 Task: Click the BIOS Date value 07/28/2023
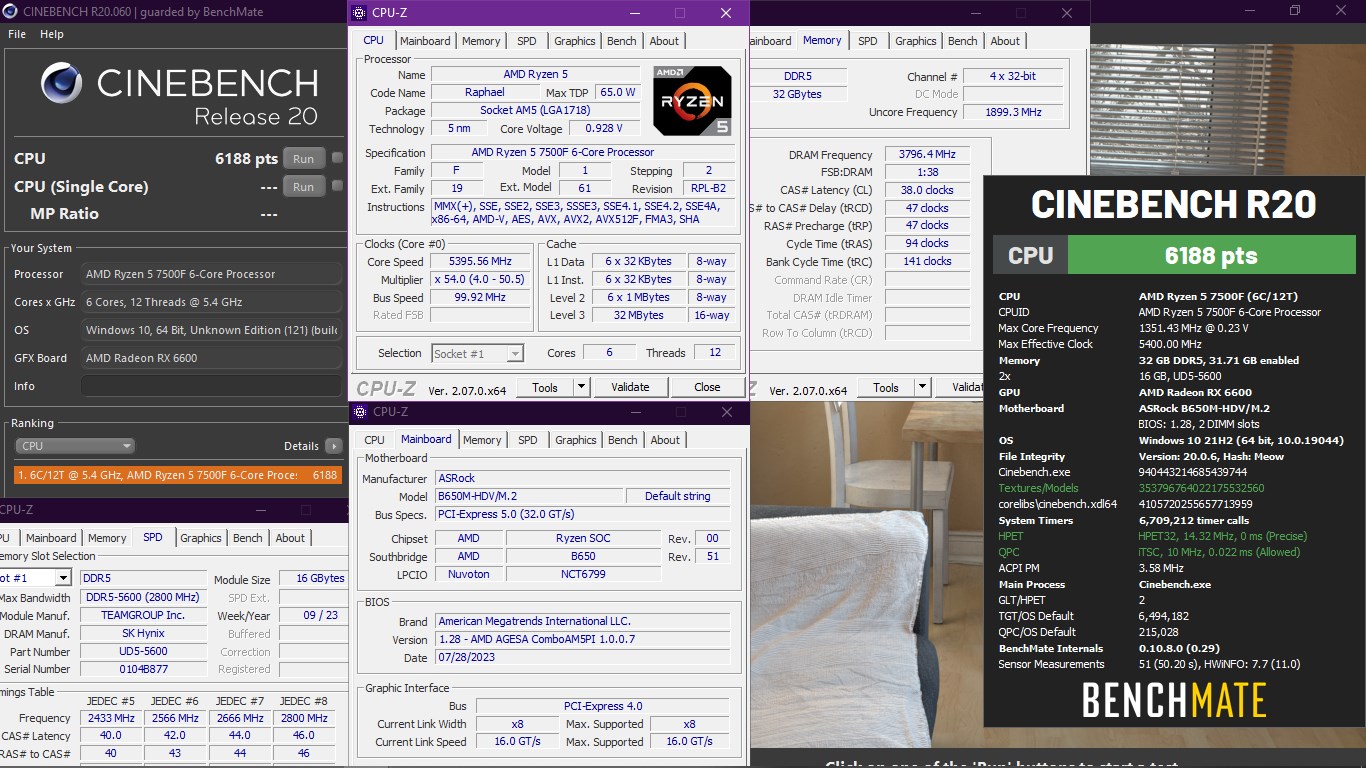pos(582,658)
